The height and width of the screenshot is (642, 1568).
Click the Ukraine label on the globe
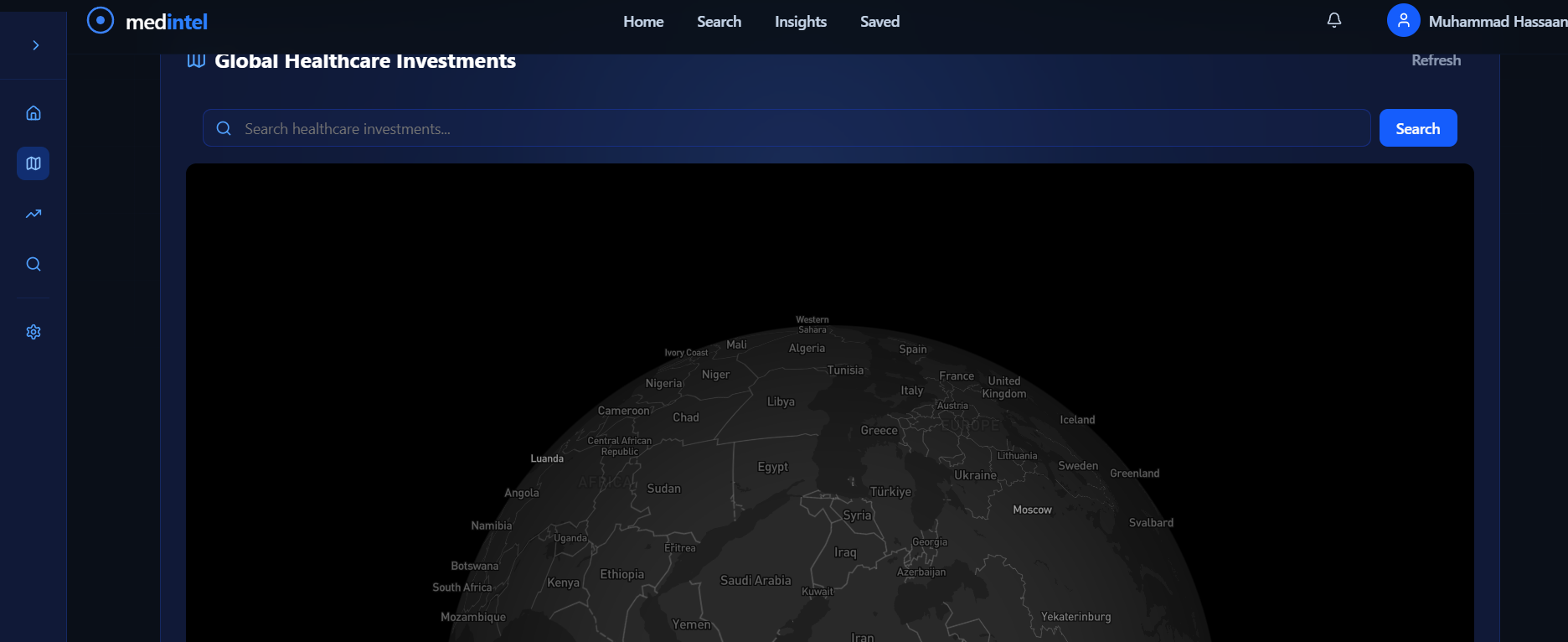coord(976,475)
